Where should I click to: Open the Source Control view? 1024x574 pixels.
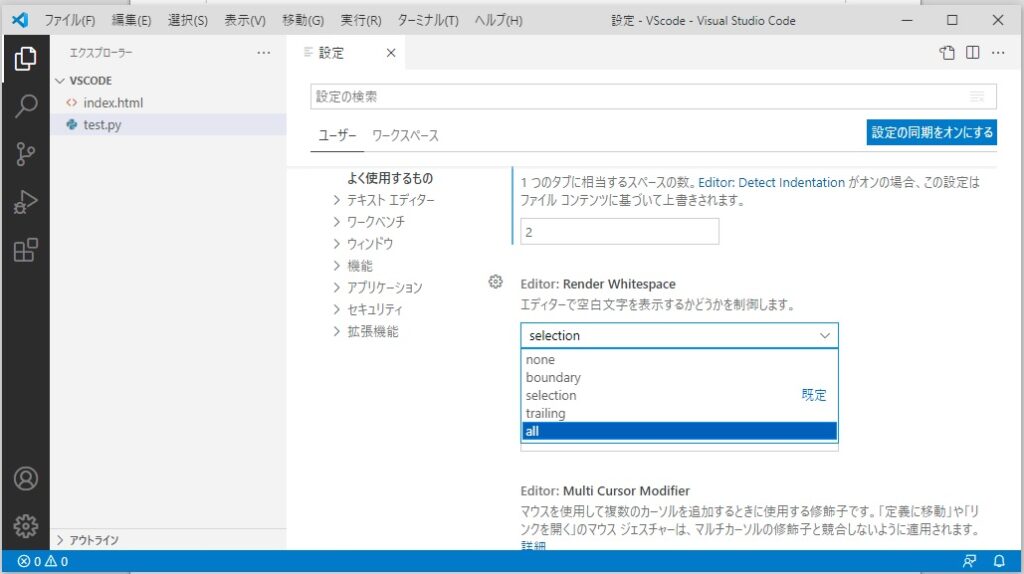(25, 154)
